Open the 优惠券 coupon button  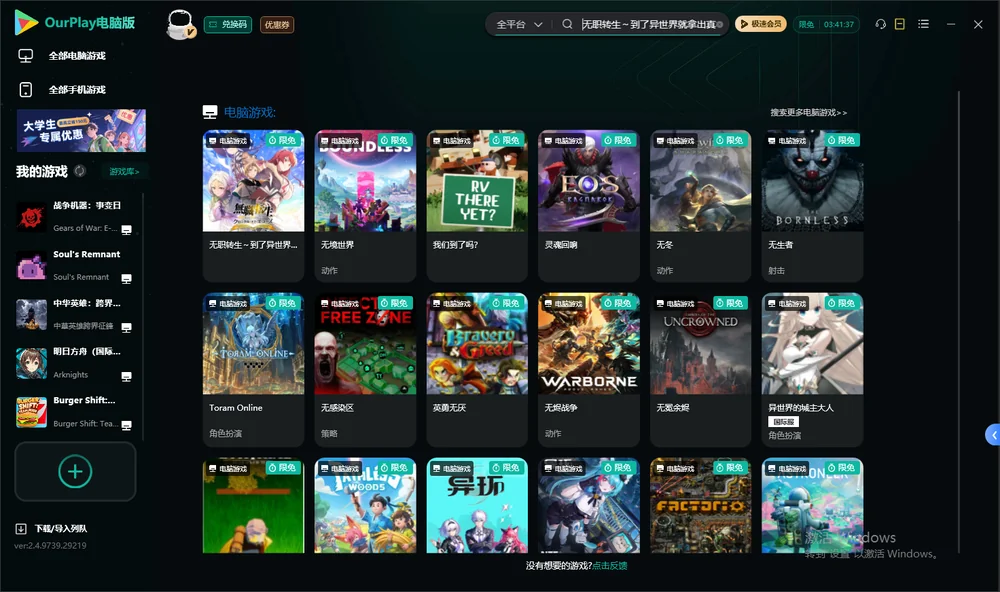click(277, 25)
